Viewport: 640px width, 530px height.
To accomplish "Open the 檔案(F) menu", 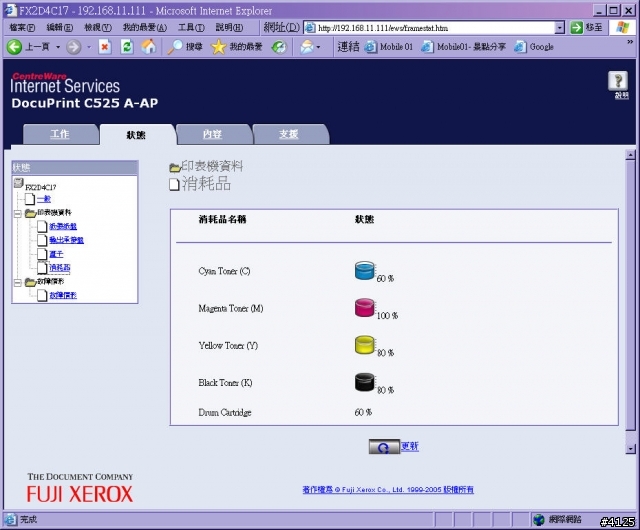I will click(22, 27).
